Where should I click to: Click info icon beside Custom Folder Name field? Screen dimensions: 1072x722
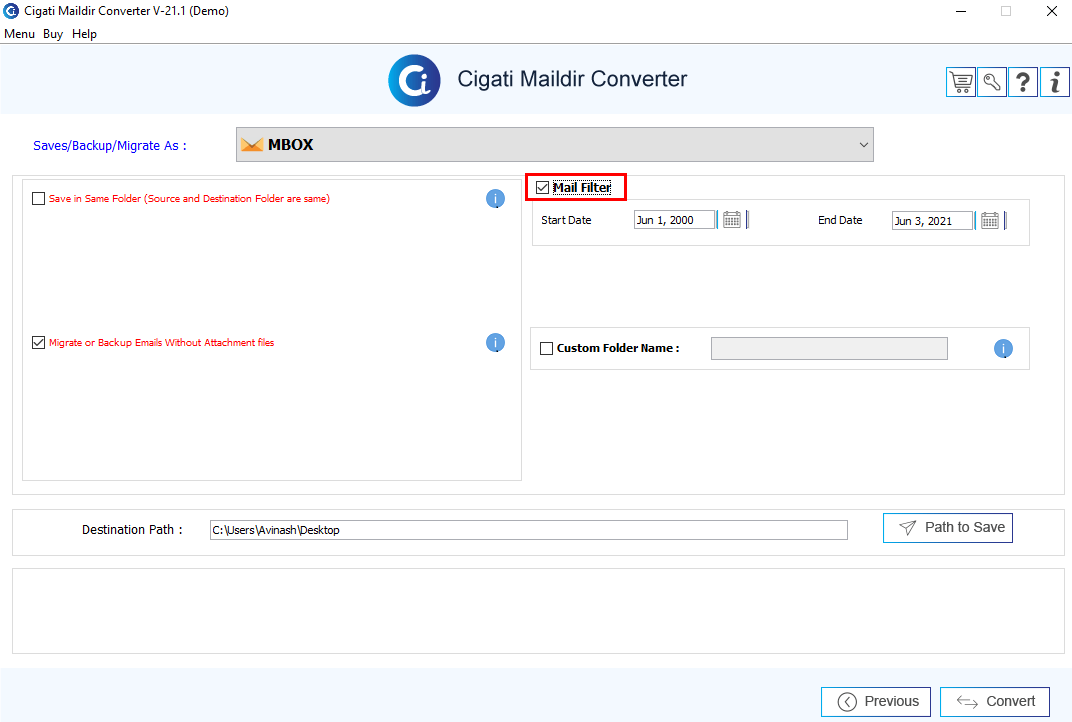[x=1003, y=349]
